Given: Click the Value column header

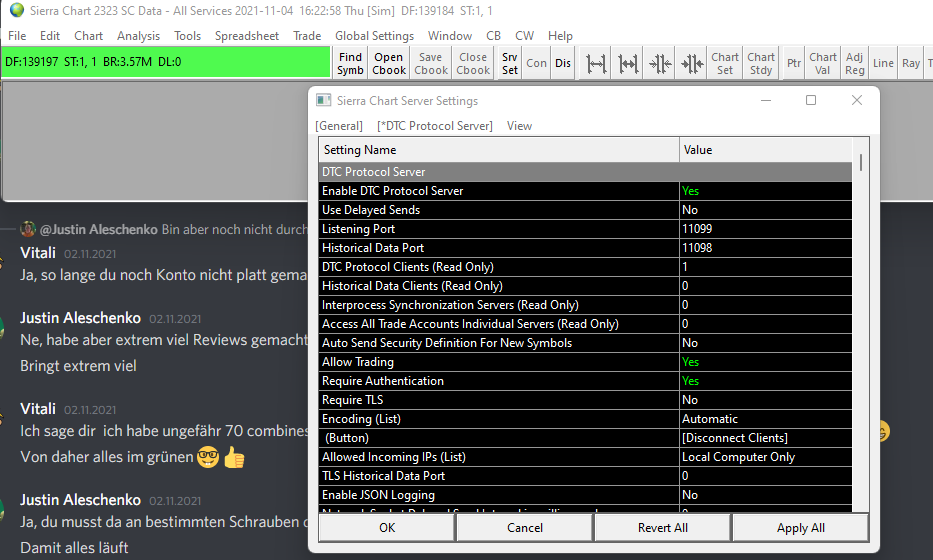Looking at the screenshot, I should point(766,150).
